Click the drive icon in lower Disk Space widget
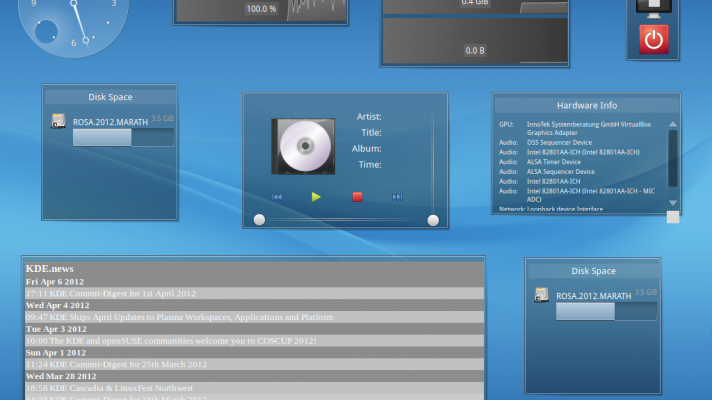 [x=541, y=295]
